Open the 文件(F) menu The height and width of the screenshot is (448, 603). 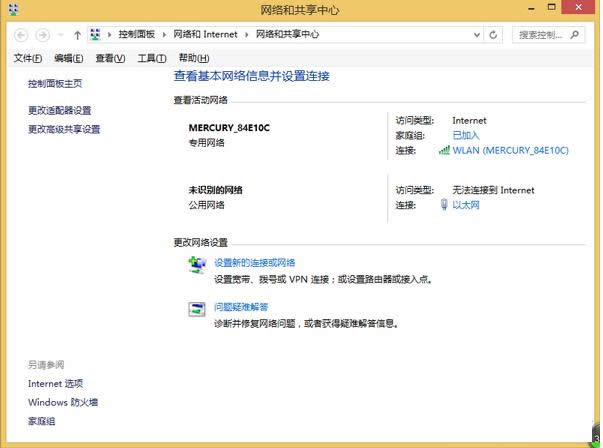click(28, 58)
